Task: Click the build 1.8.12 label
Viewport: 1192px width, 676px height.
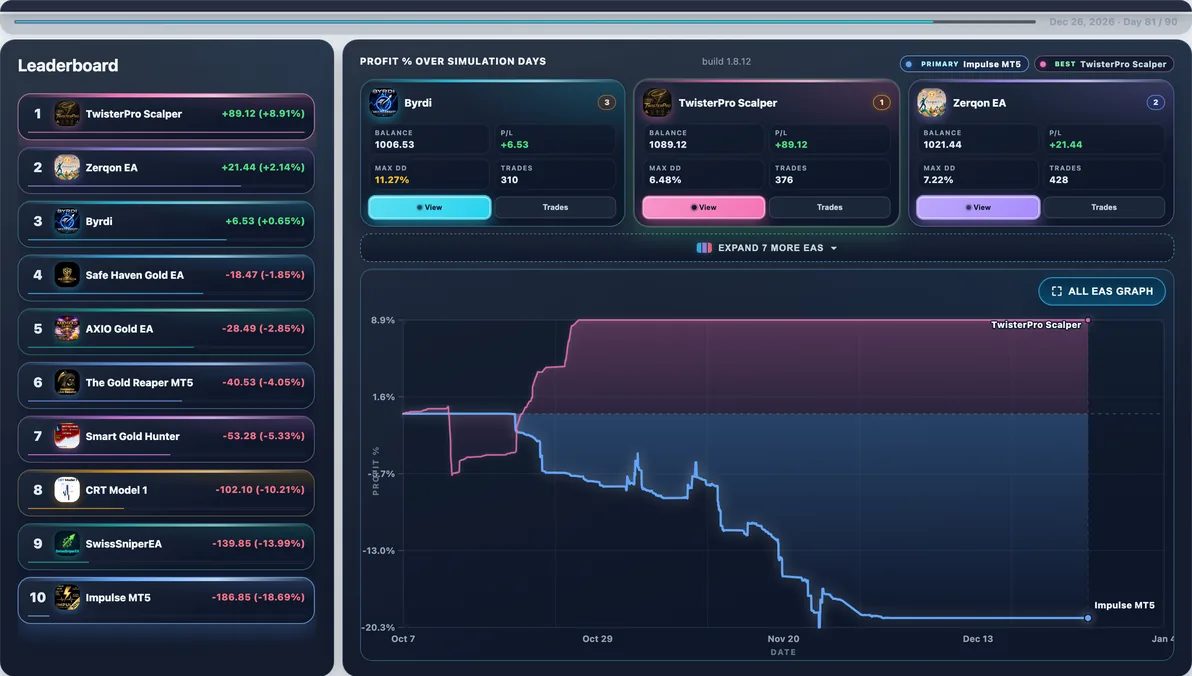Action: [726, 62]
